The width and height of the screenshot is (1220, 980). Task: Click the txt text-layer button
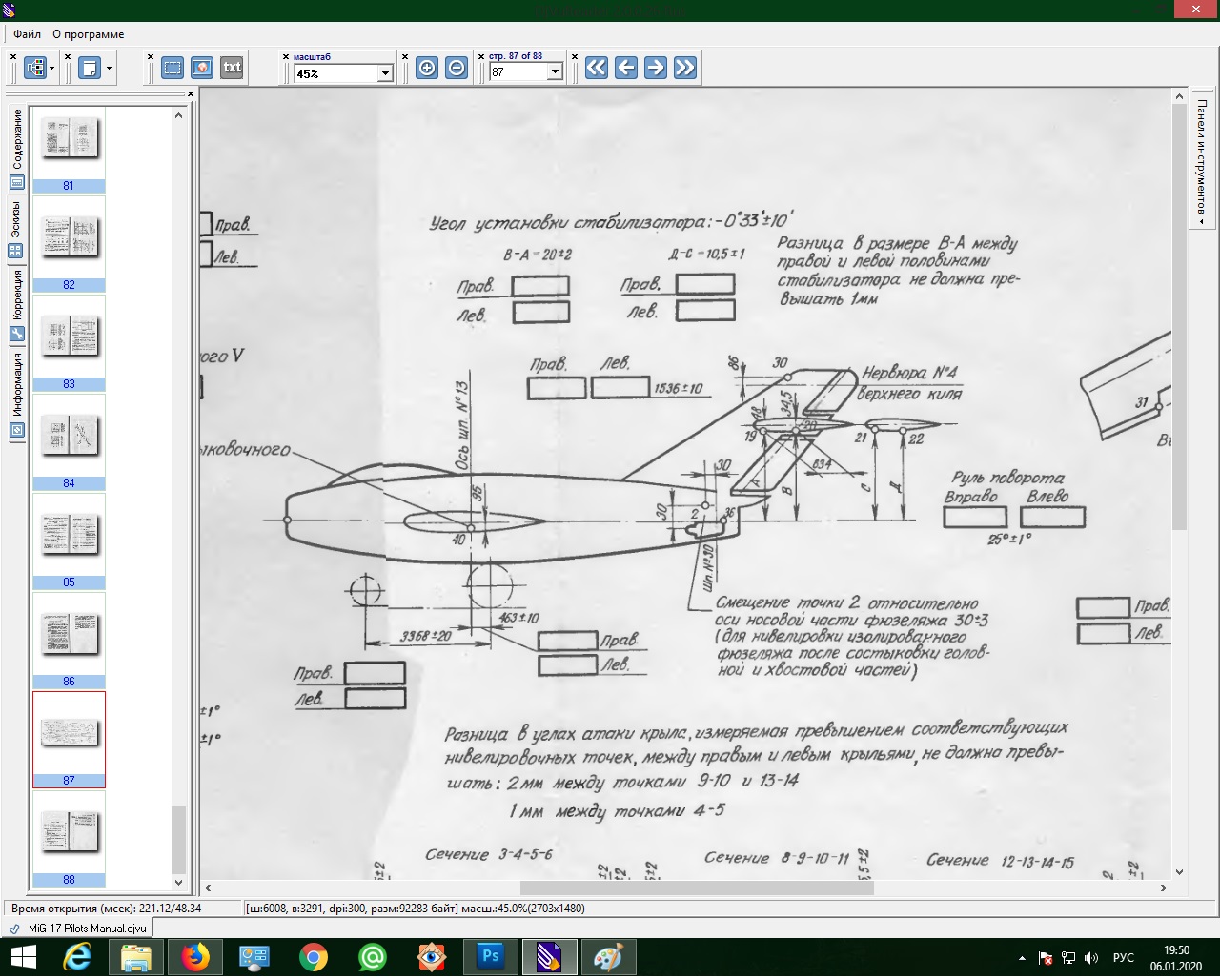[x=232, y=68]
